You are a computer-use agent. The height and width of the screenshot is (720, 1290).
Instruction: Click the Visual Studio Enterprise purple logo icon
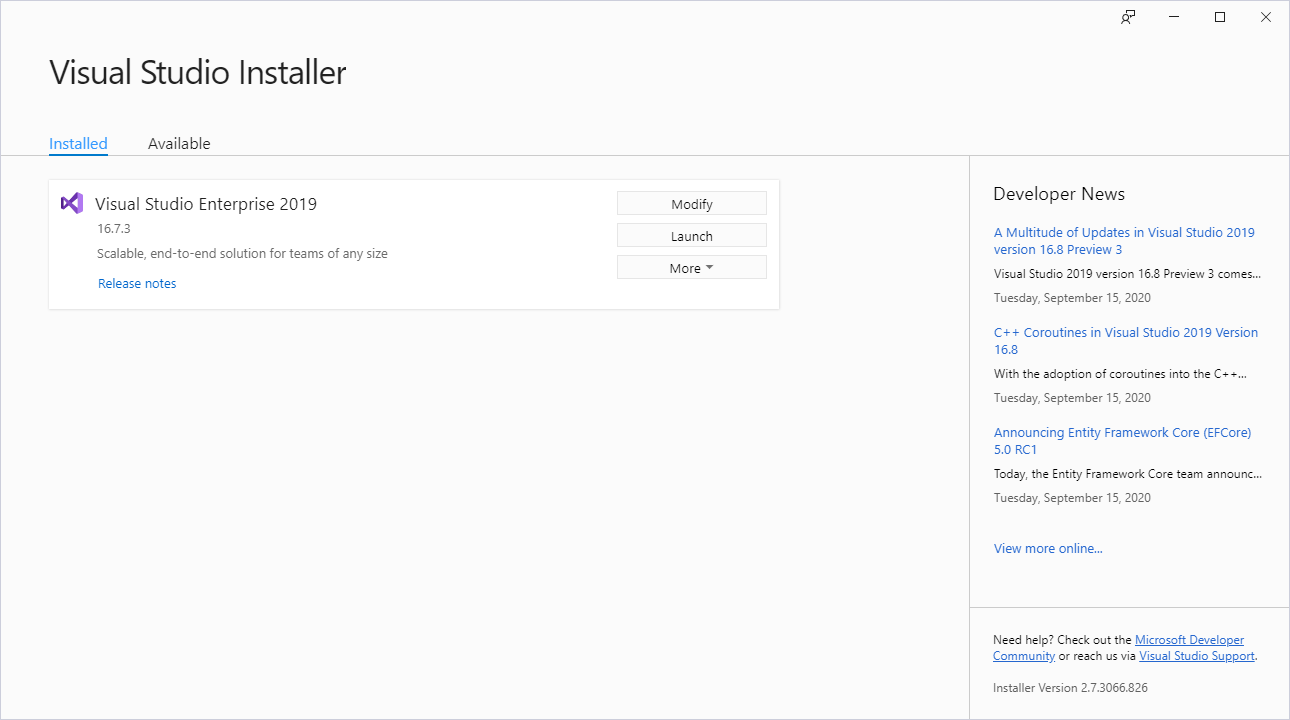pos(72,203)
